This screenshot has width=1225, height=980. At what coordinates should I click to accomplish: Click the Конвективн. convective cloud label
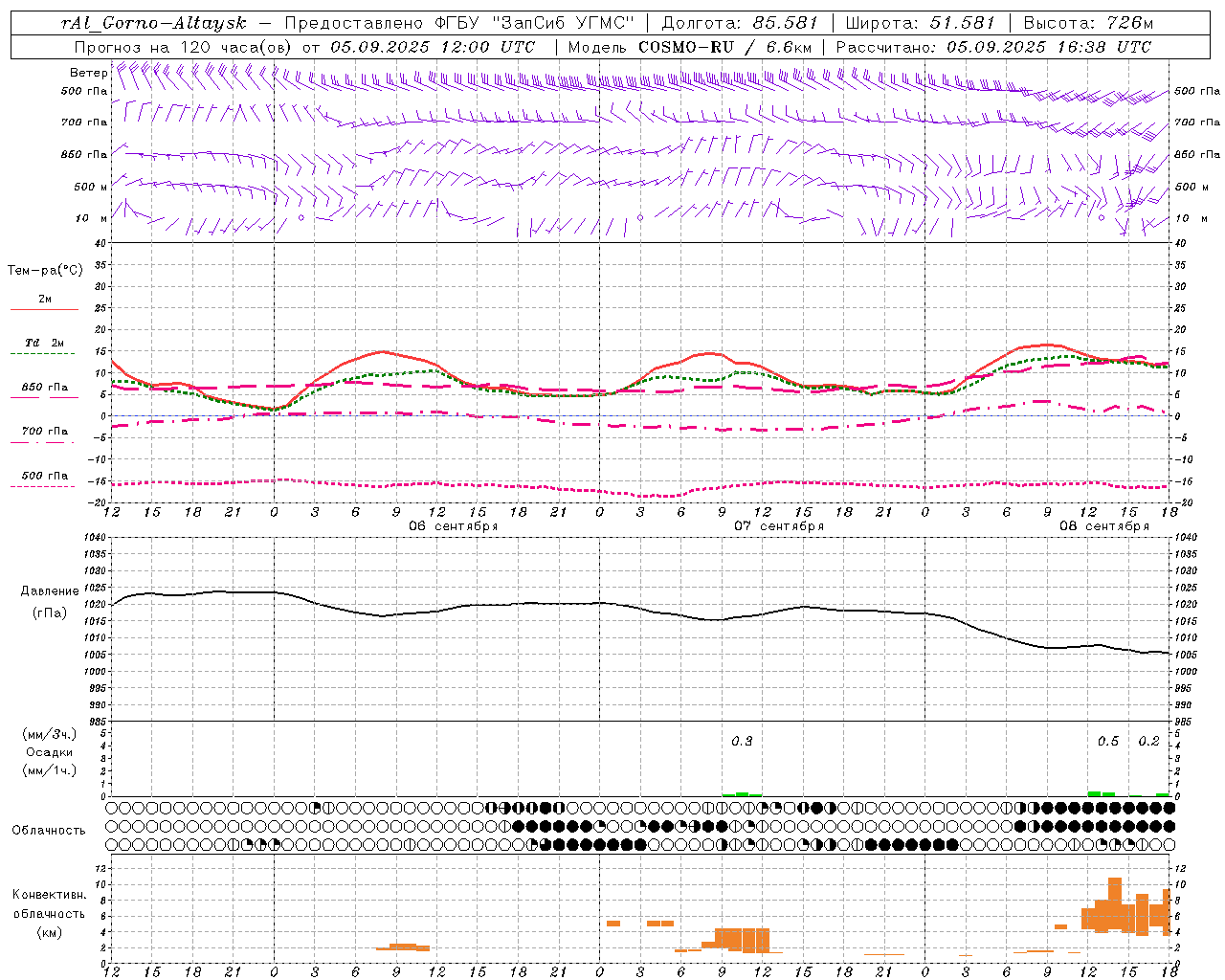click(50, 895)
